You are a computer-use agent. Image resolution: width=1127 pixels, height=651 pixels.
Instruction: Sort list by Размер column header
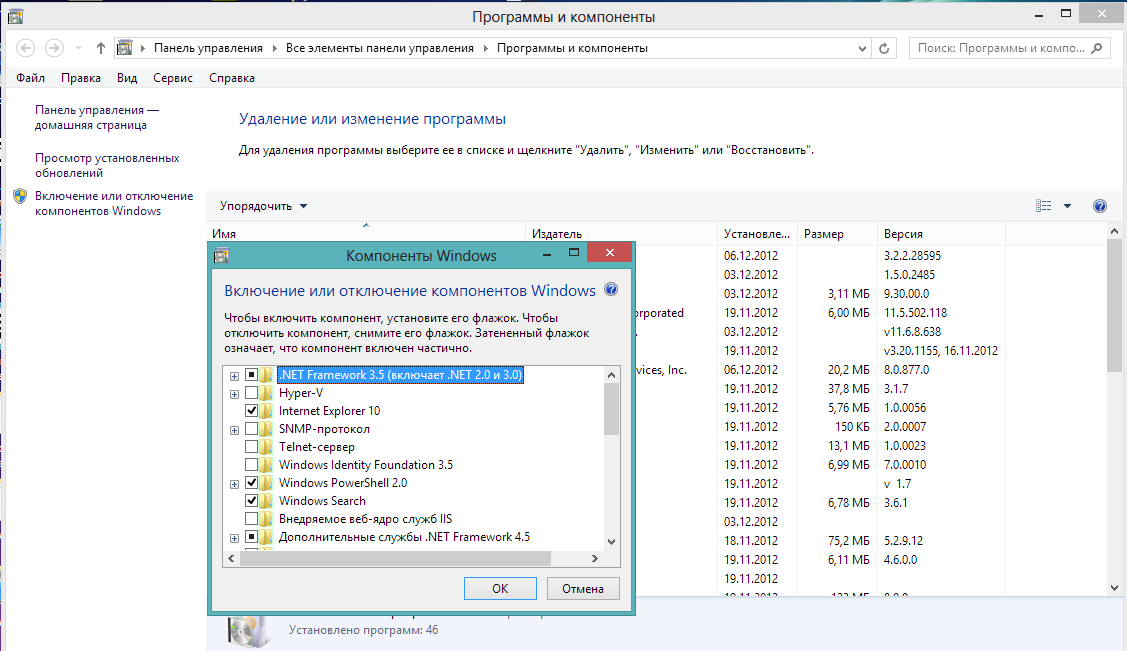(824, 234)
